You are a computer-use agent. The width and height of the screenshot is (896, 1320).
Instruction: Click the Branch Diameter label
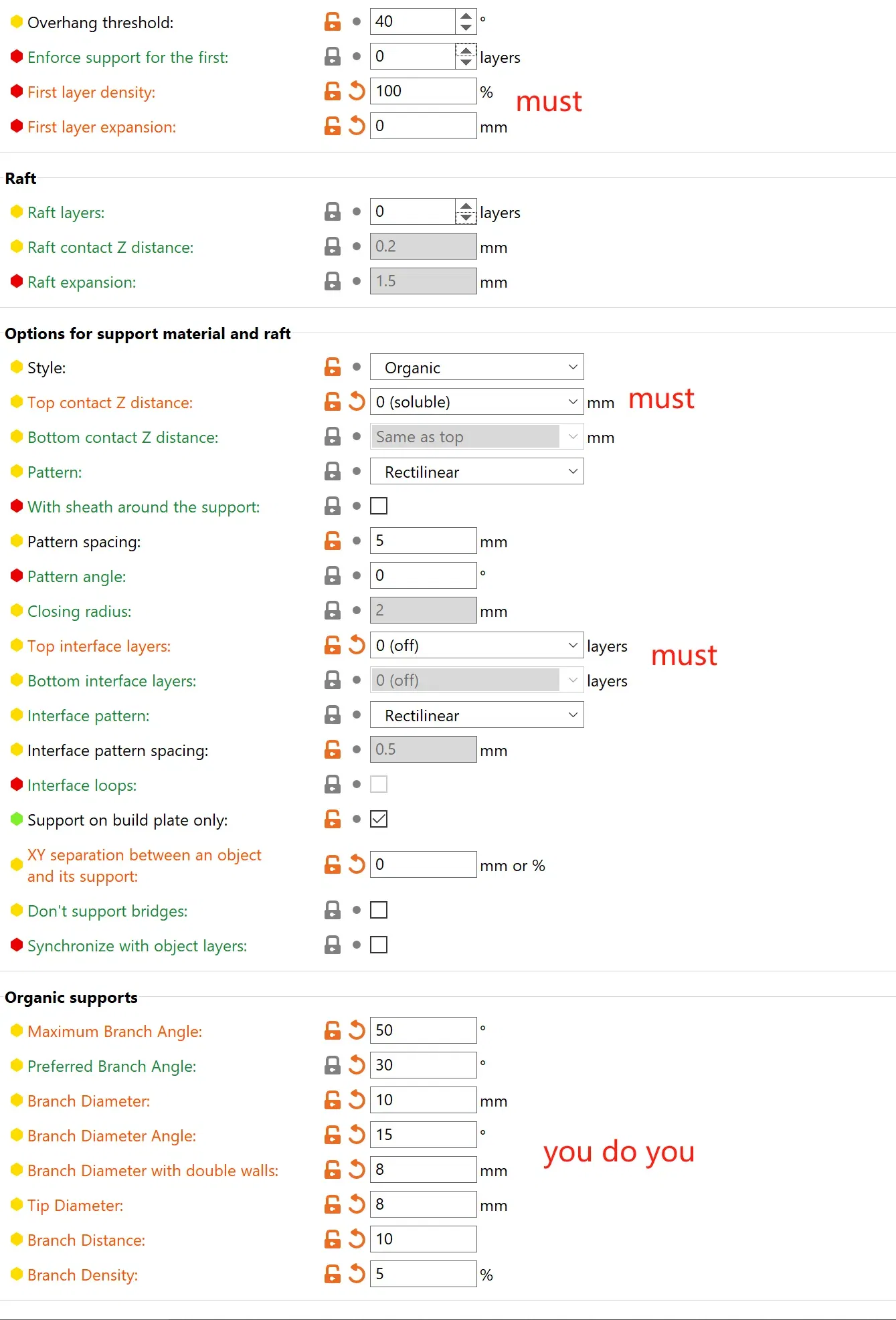(88, 1101)
